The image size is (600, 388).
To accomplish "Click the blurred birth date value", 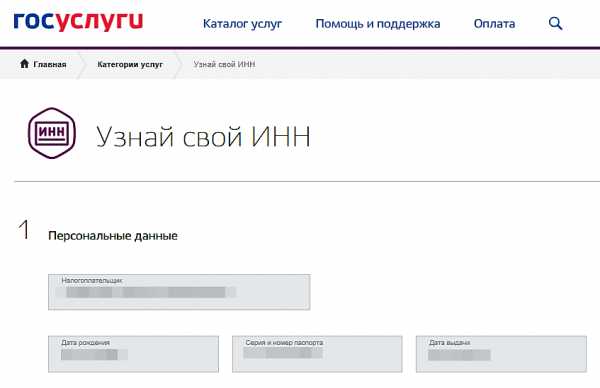I will 94,355.
